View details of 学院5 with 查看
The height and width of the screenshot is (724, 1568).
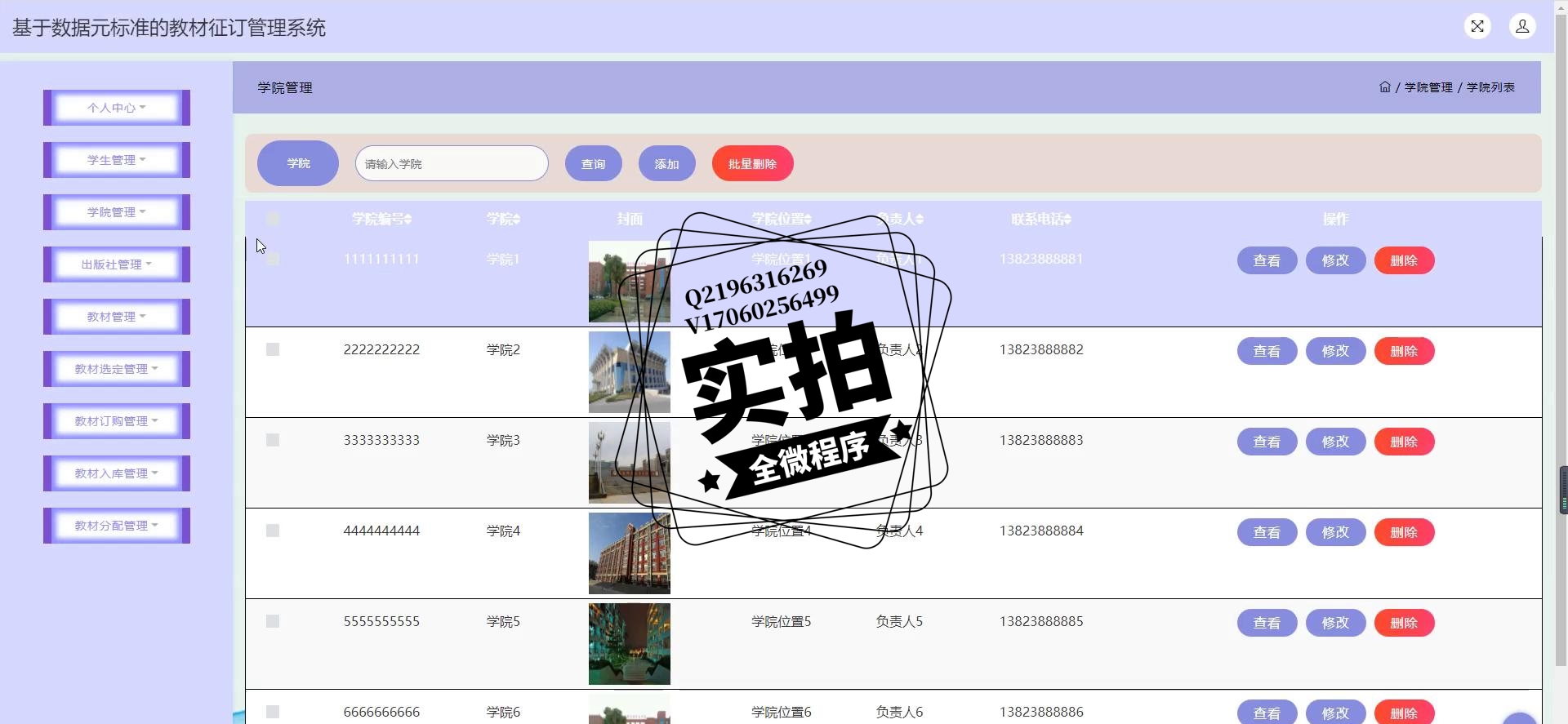click(x=1267, y=623)
